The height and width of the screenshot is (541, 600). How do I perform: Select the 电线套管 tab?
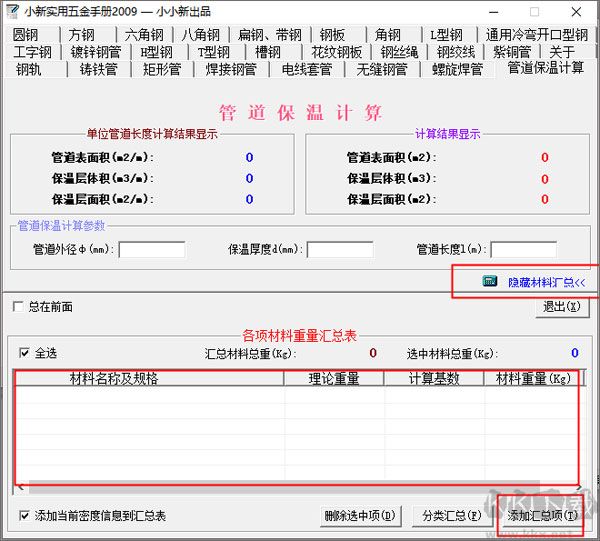coord(307,69)
